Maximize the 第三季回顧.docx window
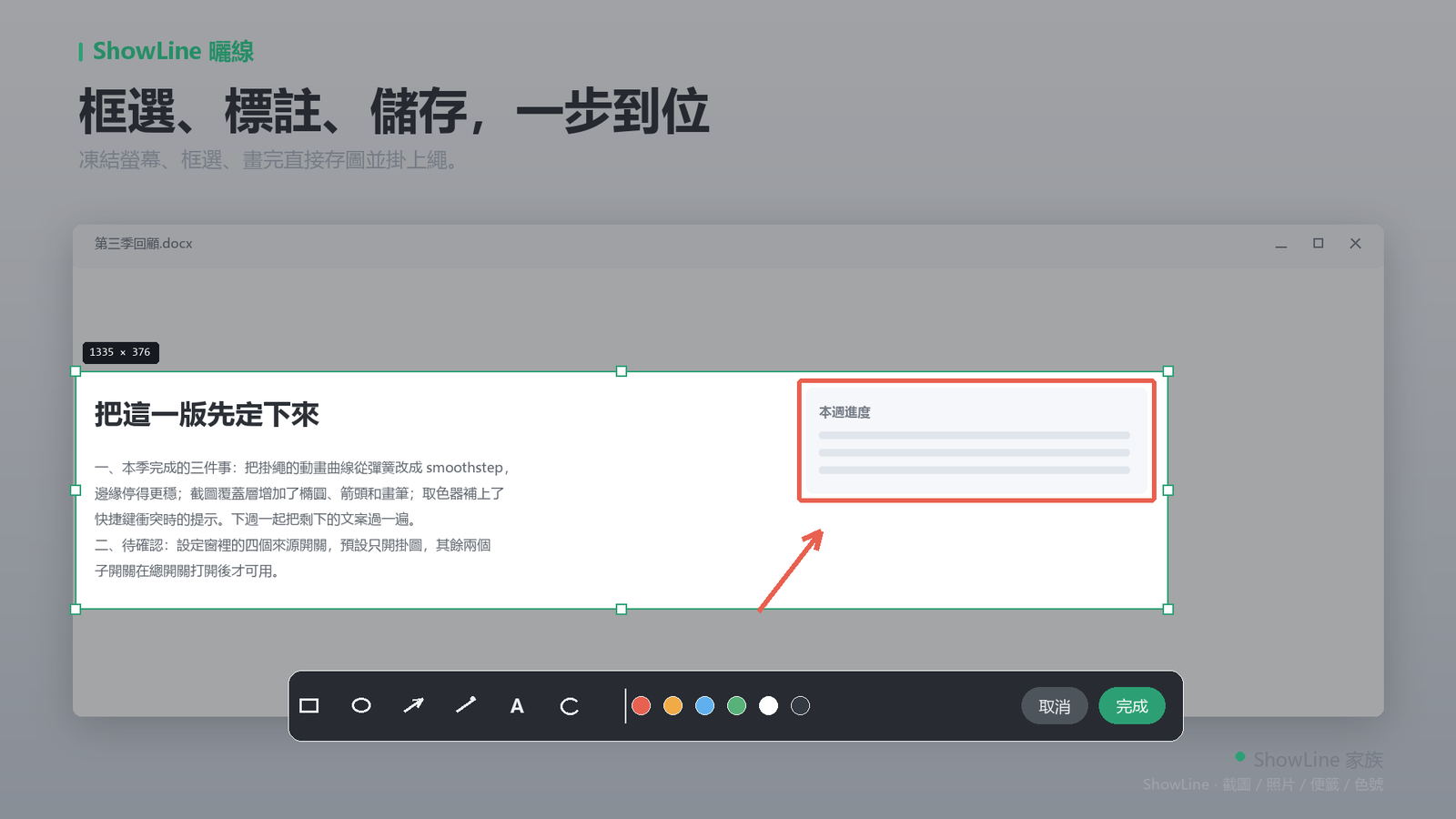The image size is (1456, 819). (x=1319, y=244)
